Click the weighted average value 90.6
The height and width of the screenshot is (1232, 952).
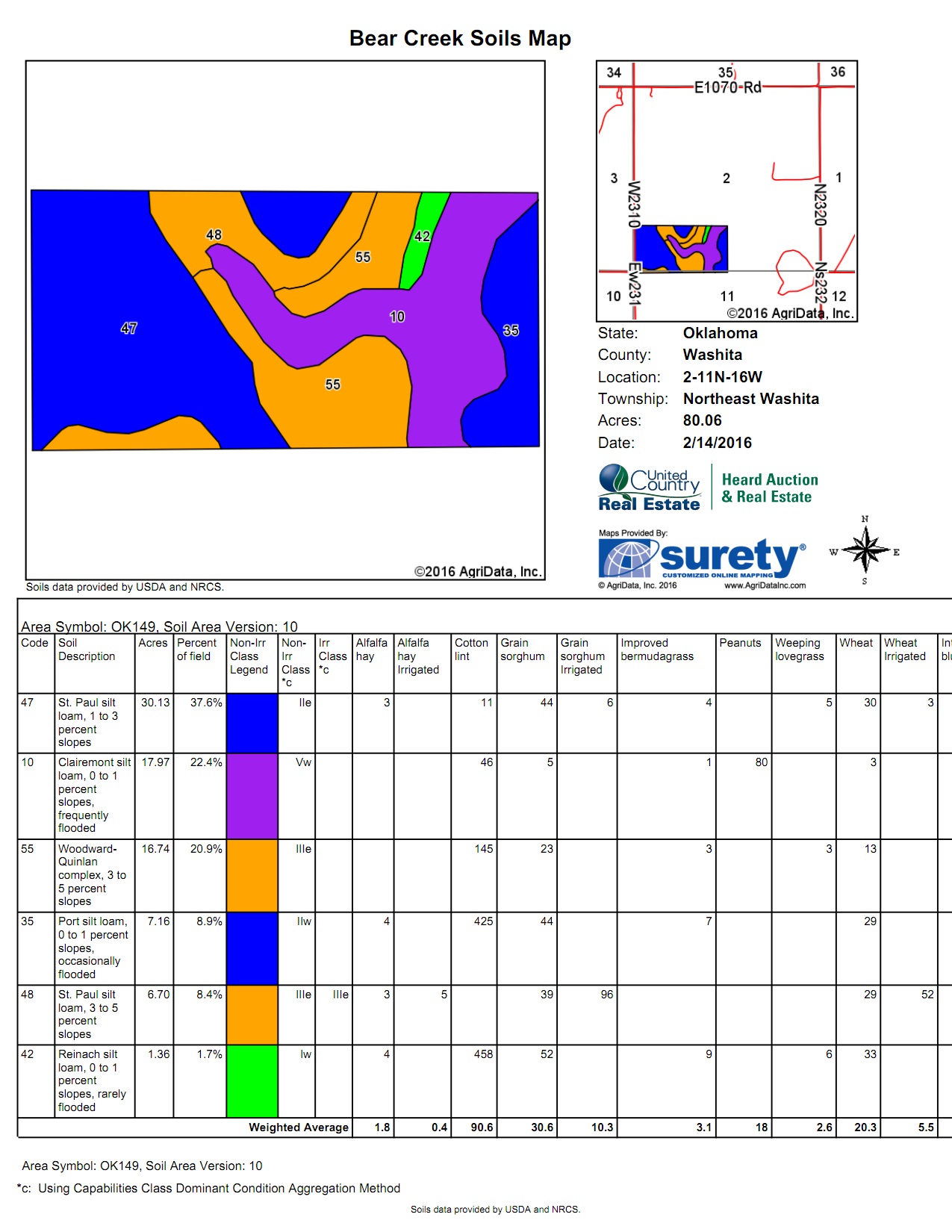(x=482, y=1127)
